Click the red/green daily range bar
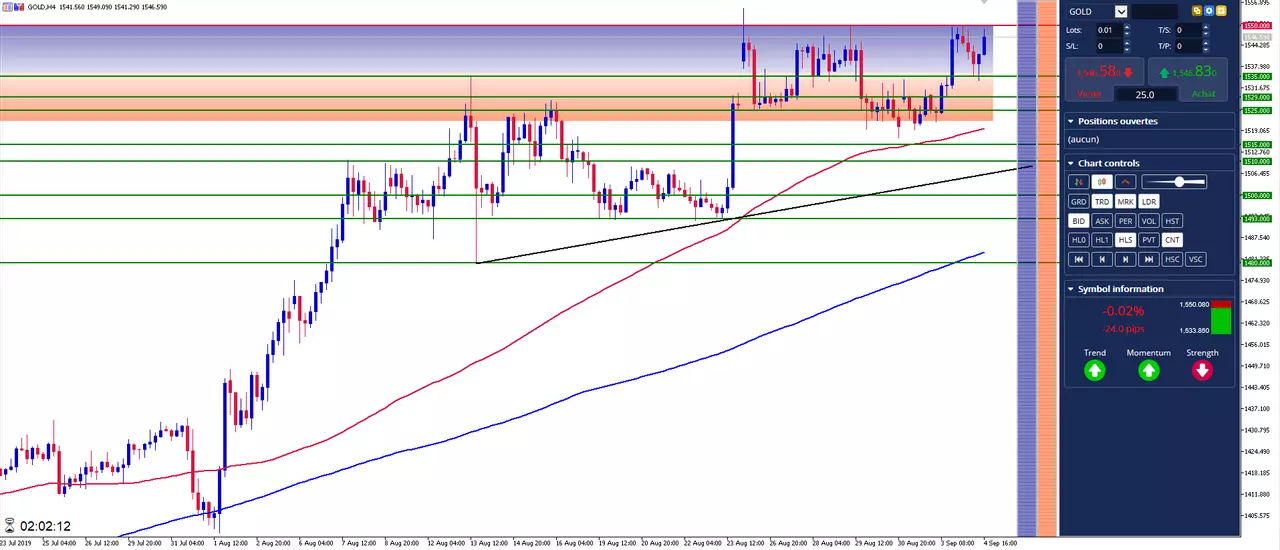Screen dimensions: 1280x550 [1221, 317]
